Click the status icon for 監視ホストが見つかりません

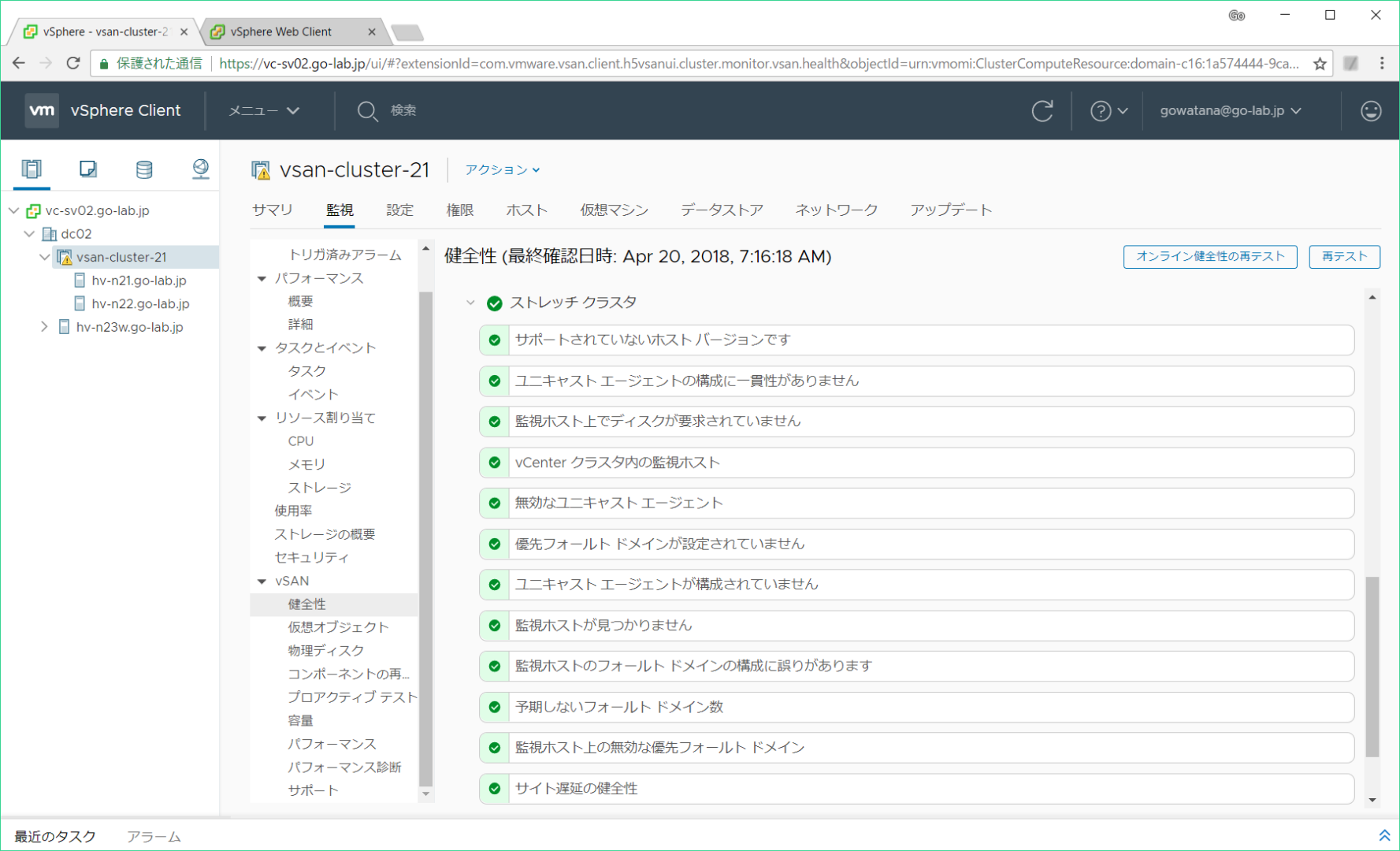(x=495, y=626)
